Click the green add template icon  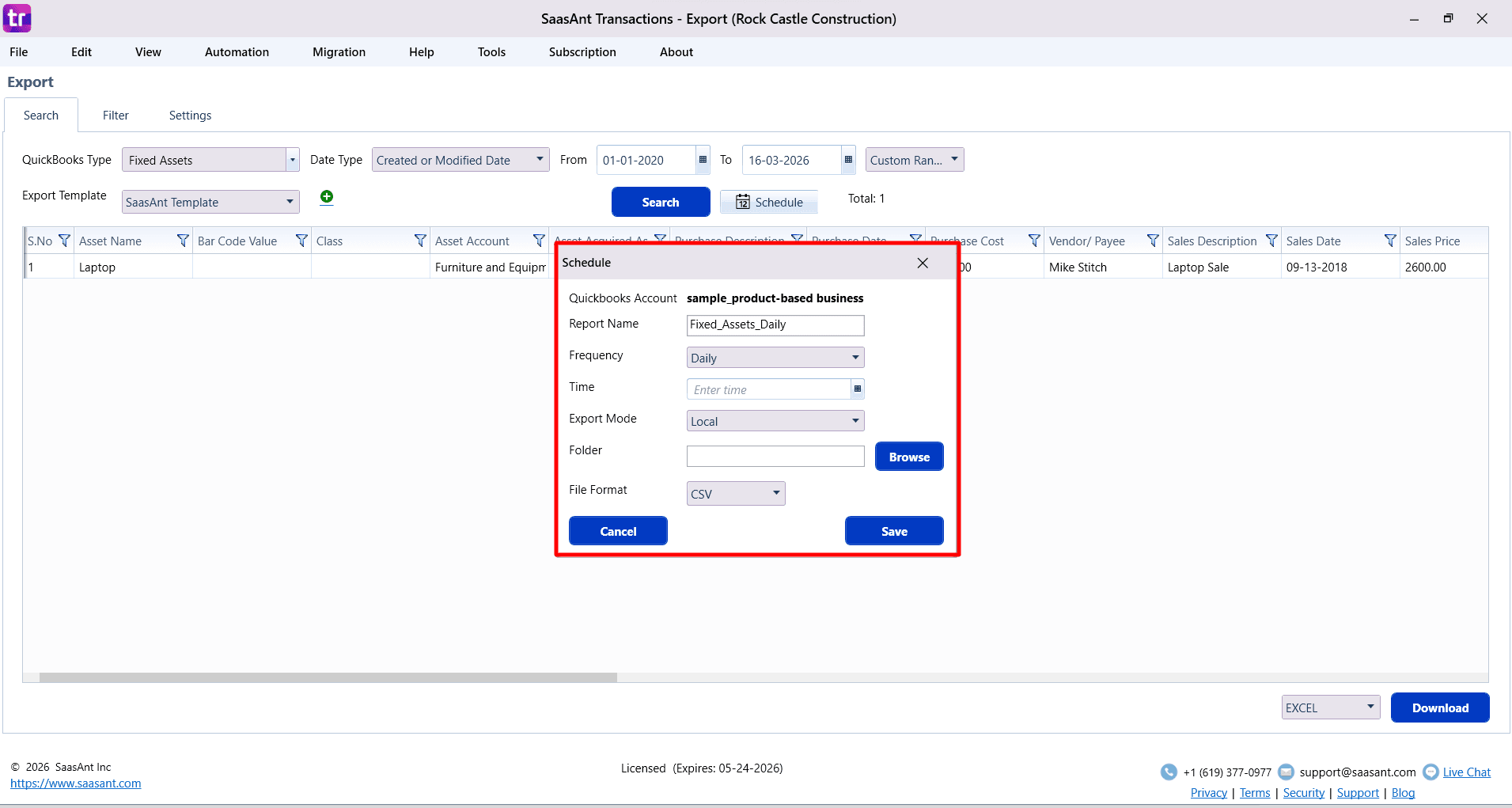326,197
